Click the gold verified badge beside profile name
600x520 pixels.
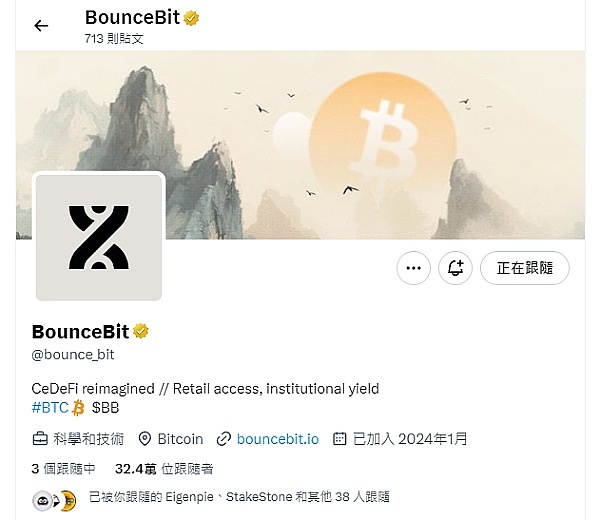click(141, 331)
